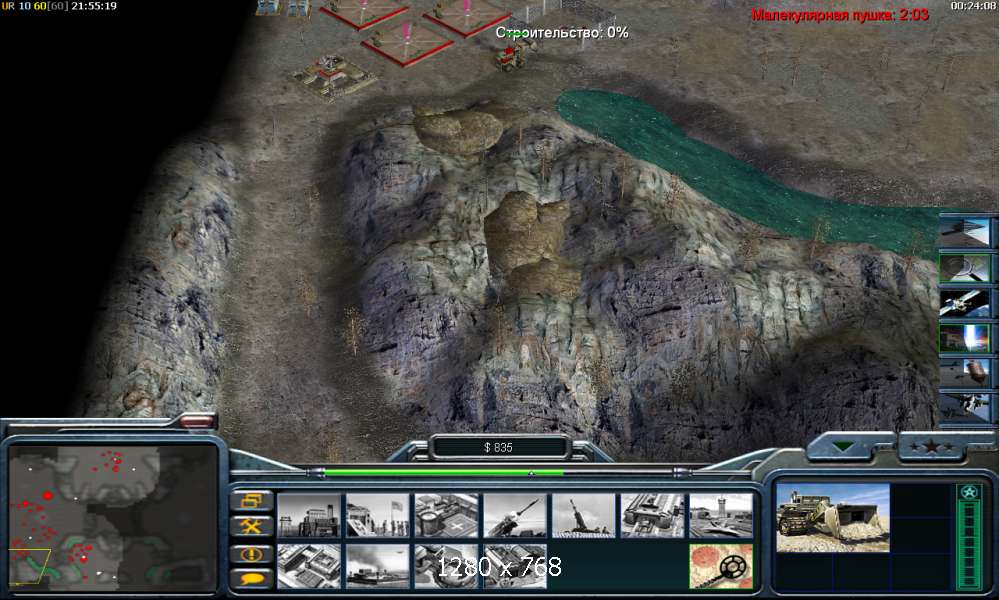Open chat with the speech bubble button
The width and height of the screenshot is (999, 600).
click(252, 578)
